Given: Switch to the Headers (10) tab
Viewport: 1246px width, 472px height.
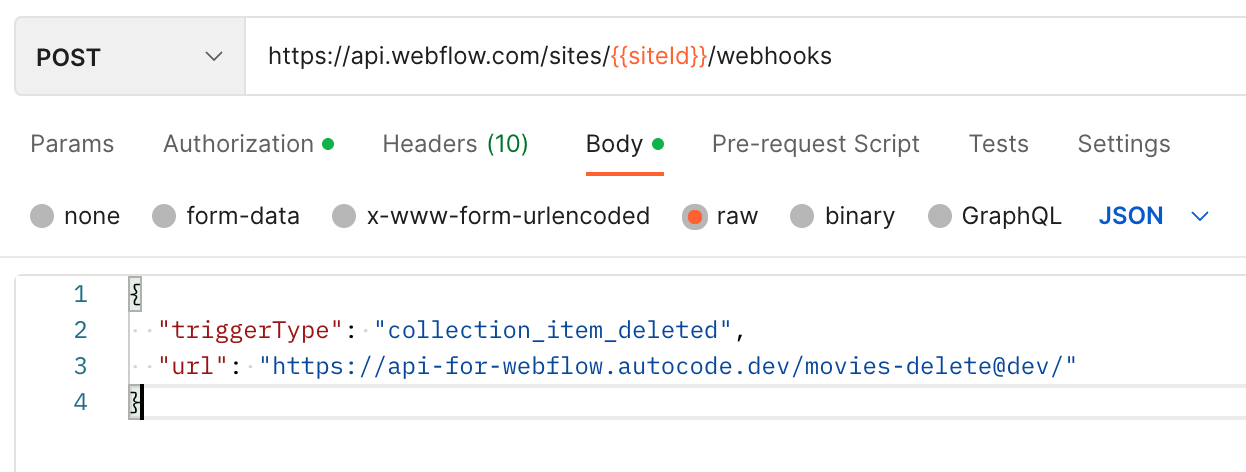Looking at the screenshot, I should click(455, 144).
